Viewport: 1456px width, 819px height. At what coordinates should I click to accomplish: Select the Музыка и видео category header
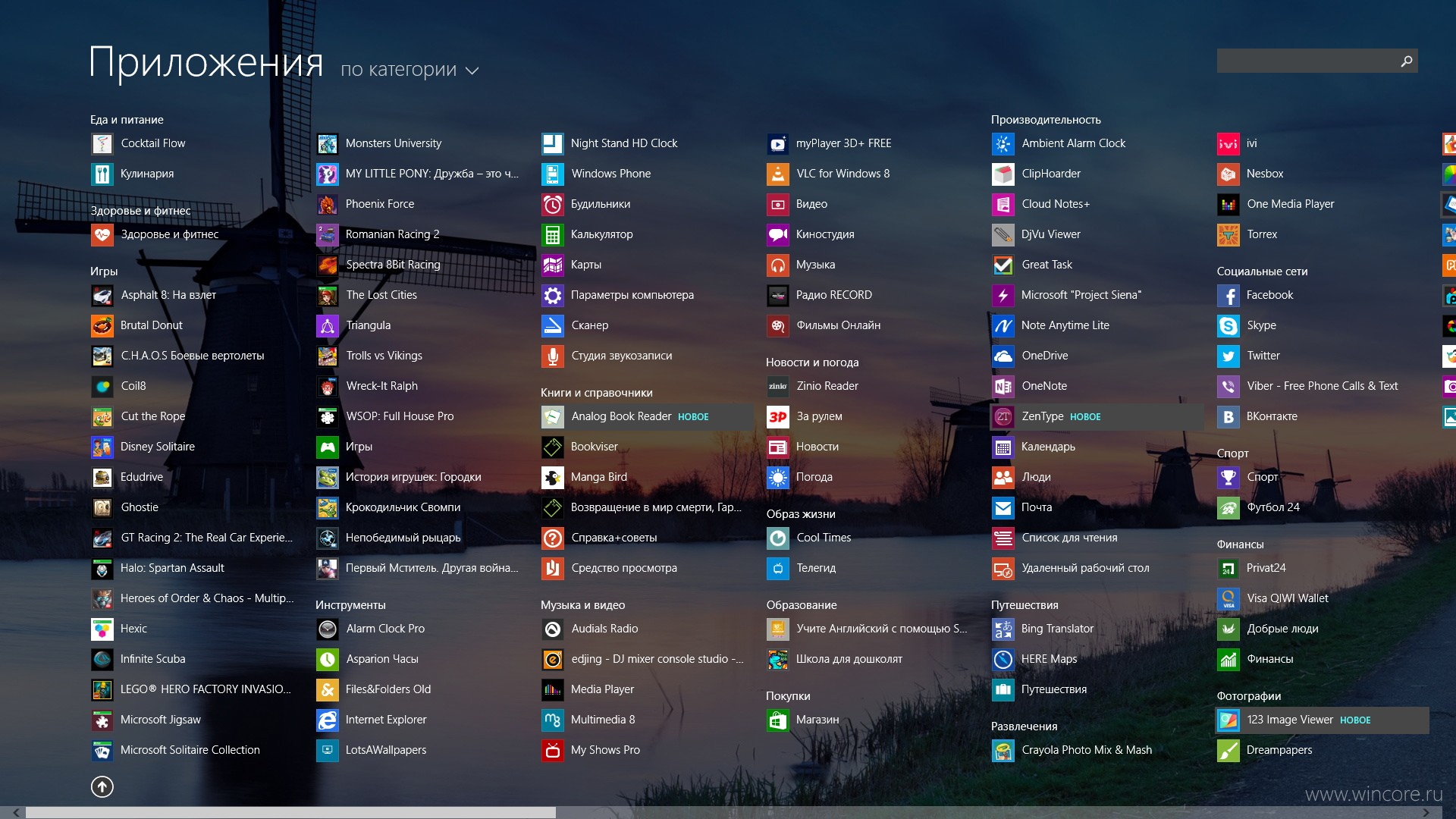point(583,604)
